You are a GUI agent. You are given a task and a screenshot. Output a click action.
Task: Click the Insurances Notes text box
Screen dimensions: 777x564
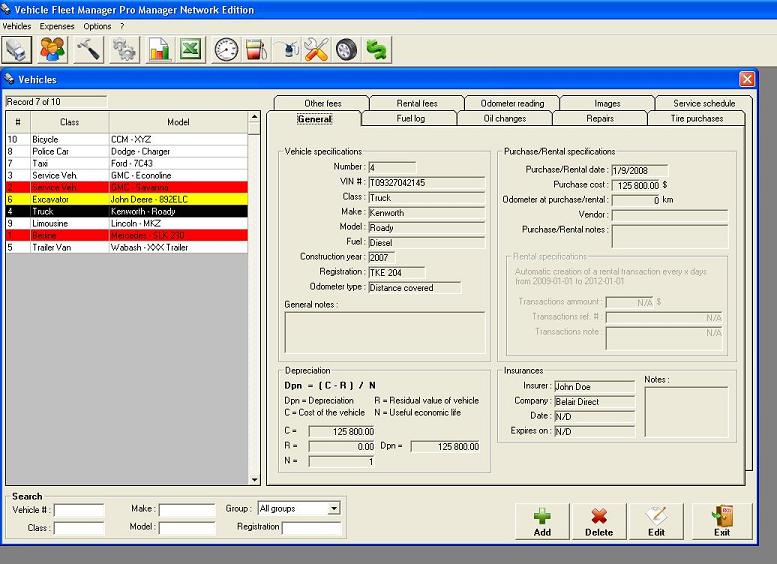(x=686, y=412)
